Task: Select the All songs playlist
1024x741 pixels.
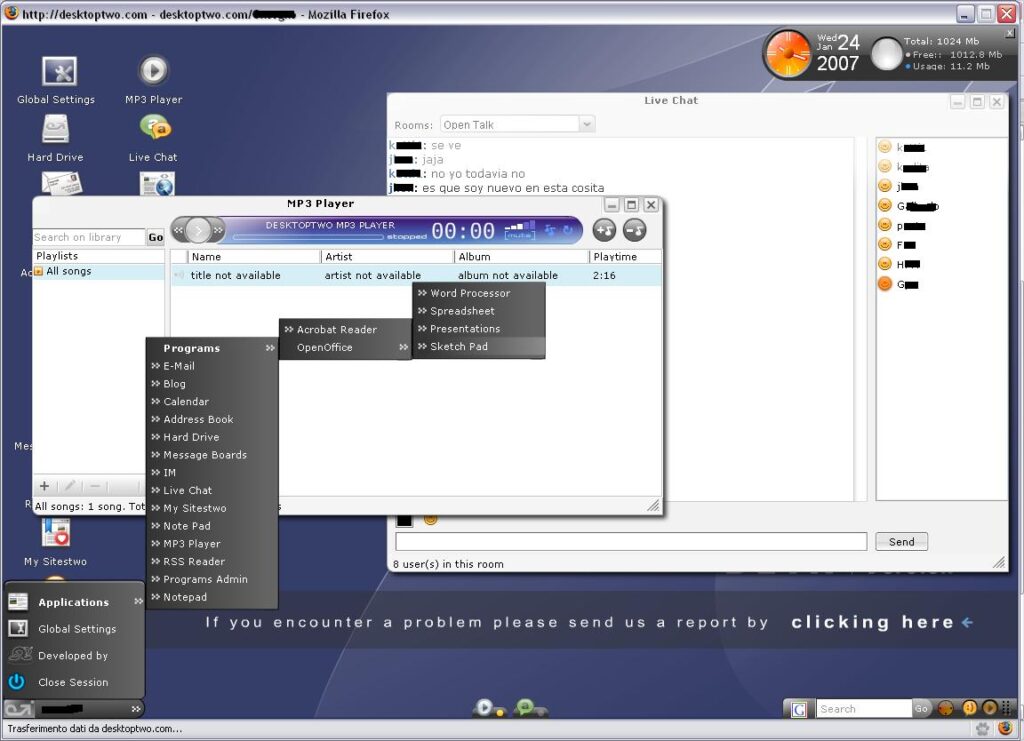Action: point(98,272)
